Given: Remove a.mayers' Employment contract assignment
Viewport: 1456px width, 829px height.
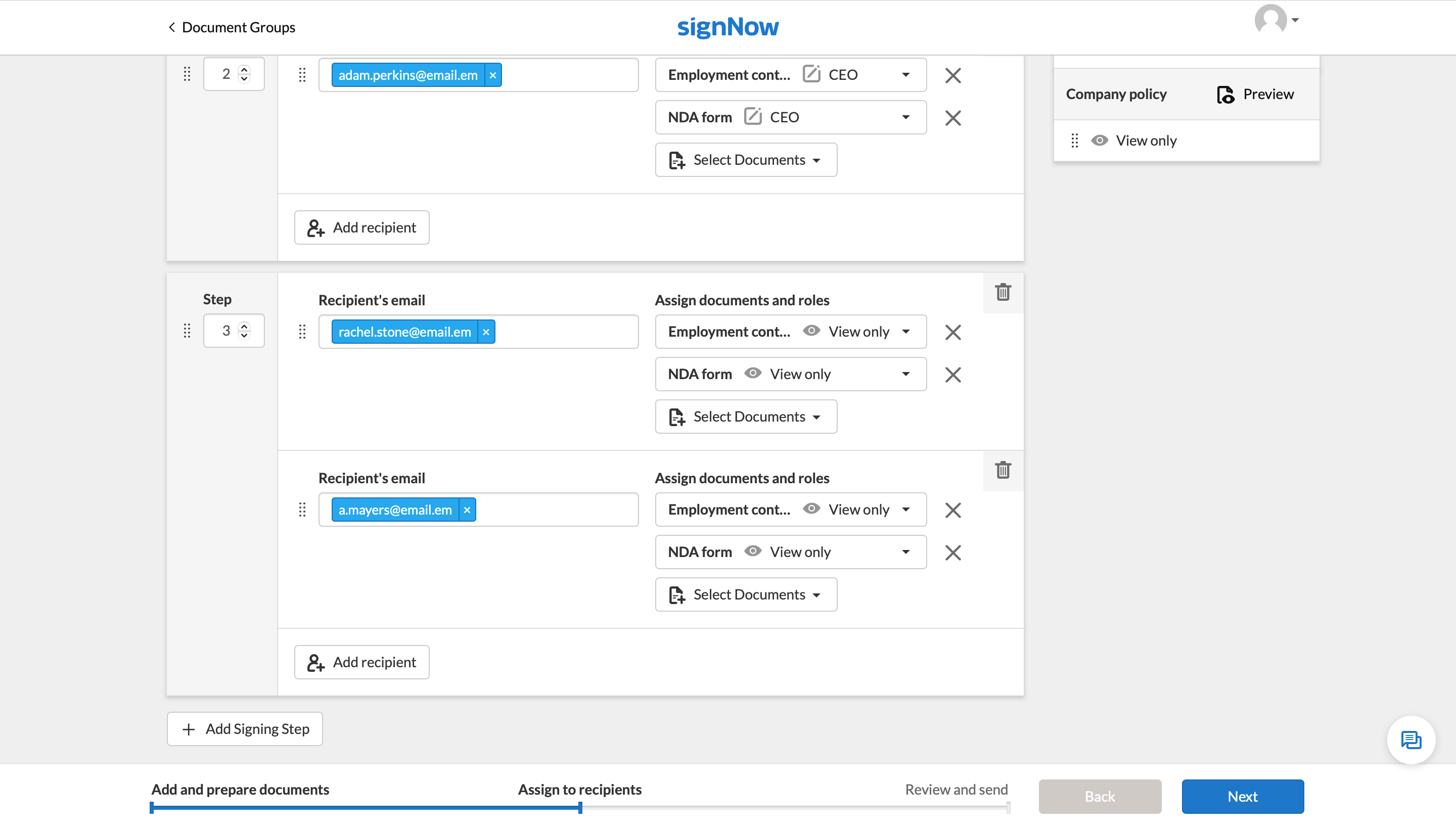Looking at the screenshot, I should (x=952, y=510).
